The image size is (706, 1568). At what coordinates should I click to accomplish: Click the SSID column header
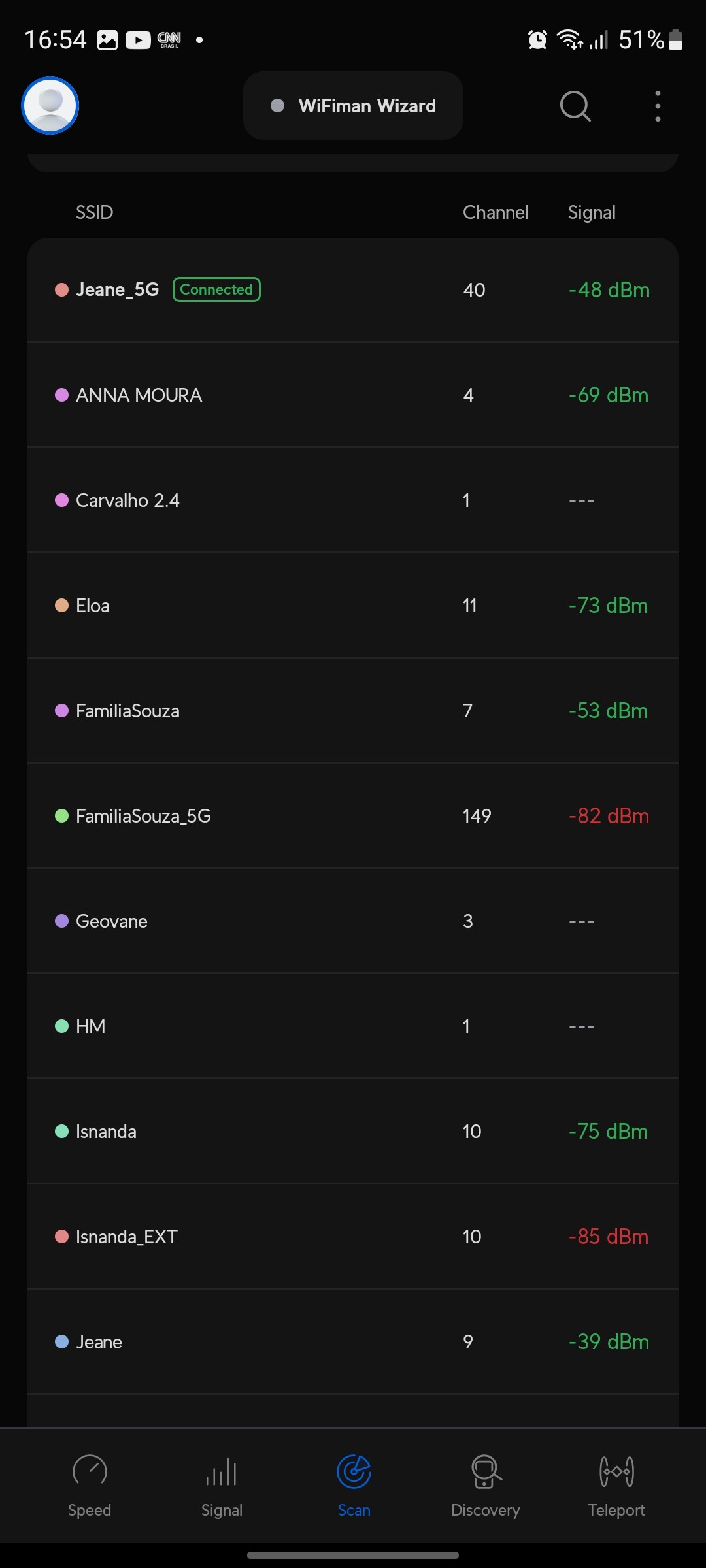[x=95, y=212]
